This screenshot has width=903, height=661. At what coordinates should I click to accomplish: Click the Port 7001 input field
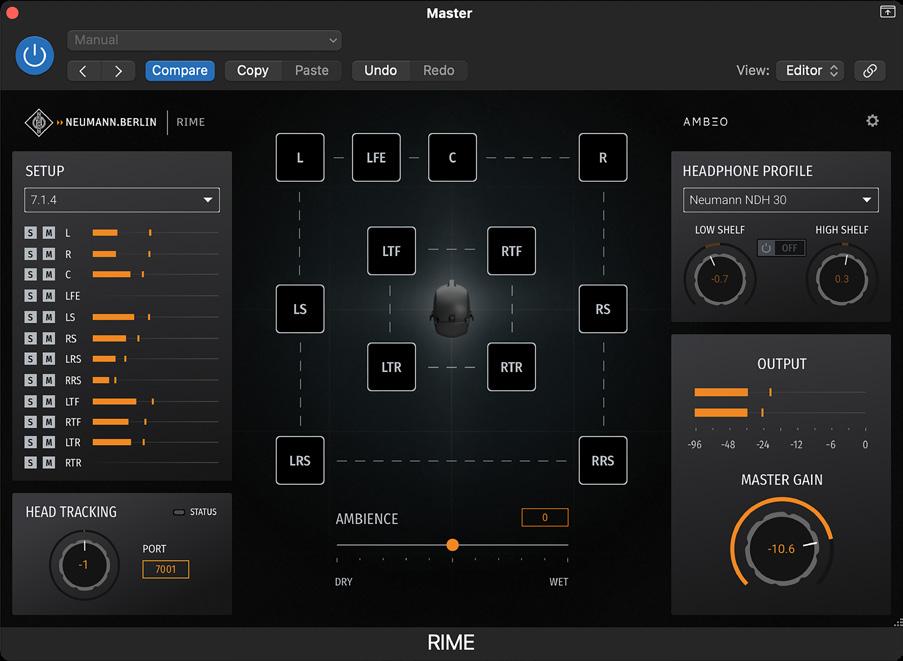[165, 569]
